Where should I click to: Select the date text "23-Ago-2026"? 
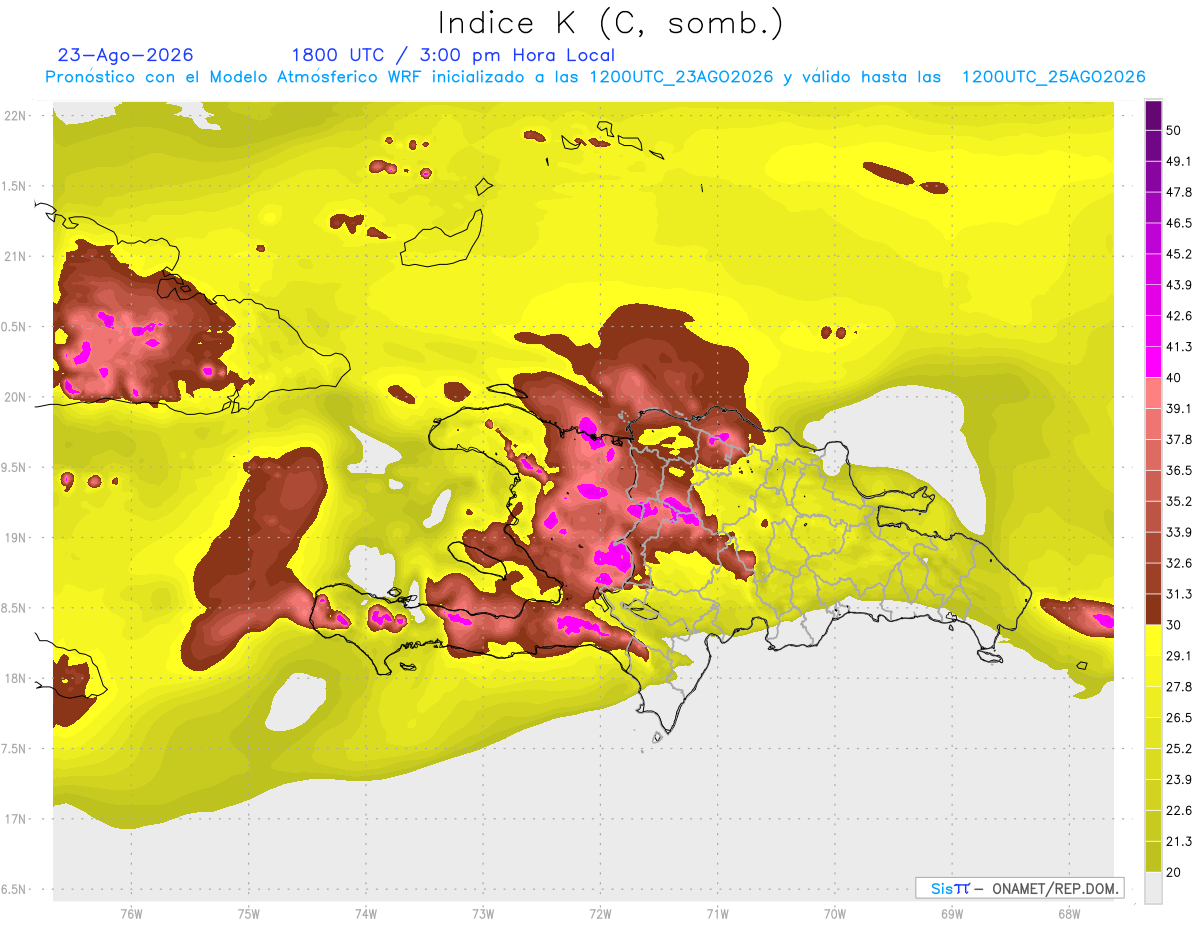click(x=126, y=55)
